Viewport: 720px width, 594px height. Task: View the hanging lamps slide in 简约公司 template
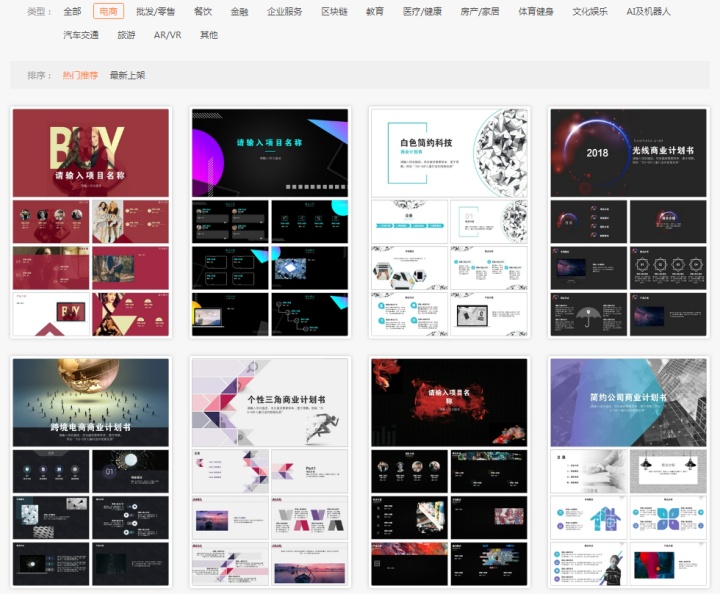point(668,471)
